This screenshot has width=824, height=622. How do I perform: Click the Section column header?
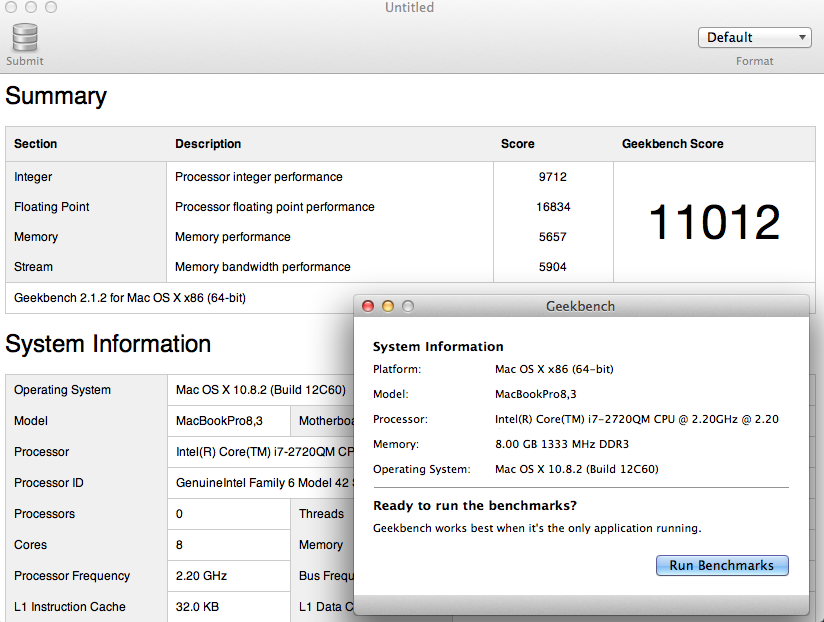pos(35,144)
